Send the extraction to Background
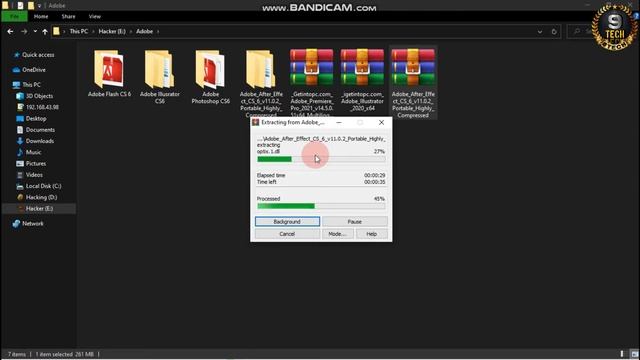 (x=287, y=222)
